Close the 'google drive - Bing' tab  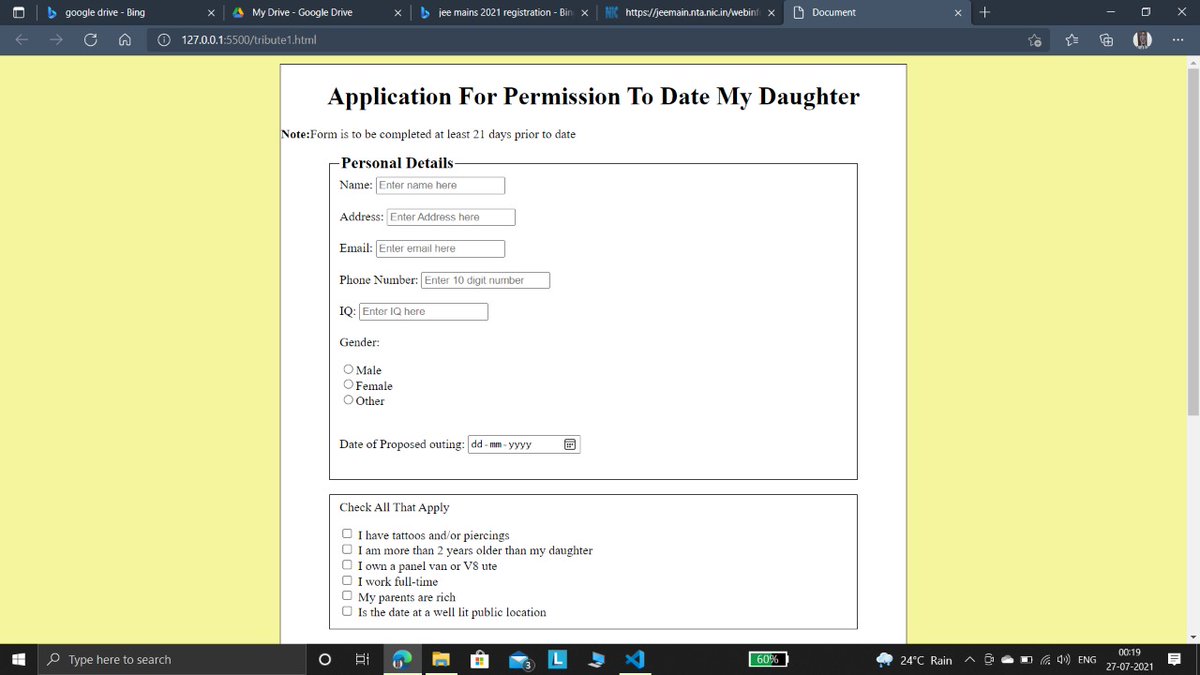click(x=211, y=12)
